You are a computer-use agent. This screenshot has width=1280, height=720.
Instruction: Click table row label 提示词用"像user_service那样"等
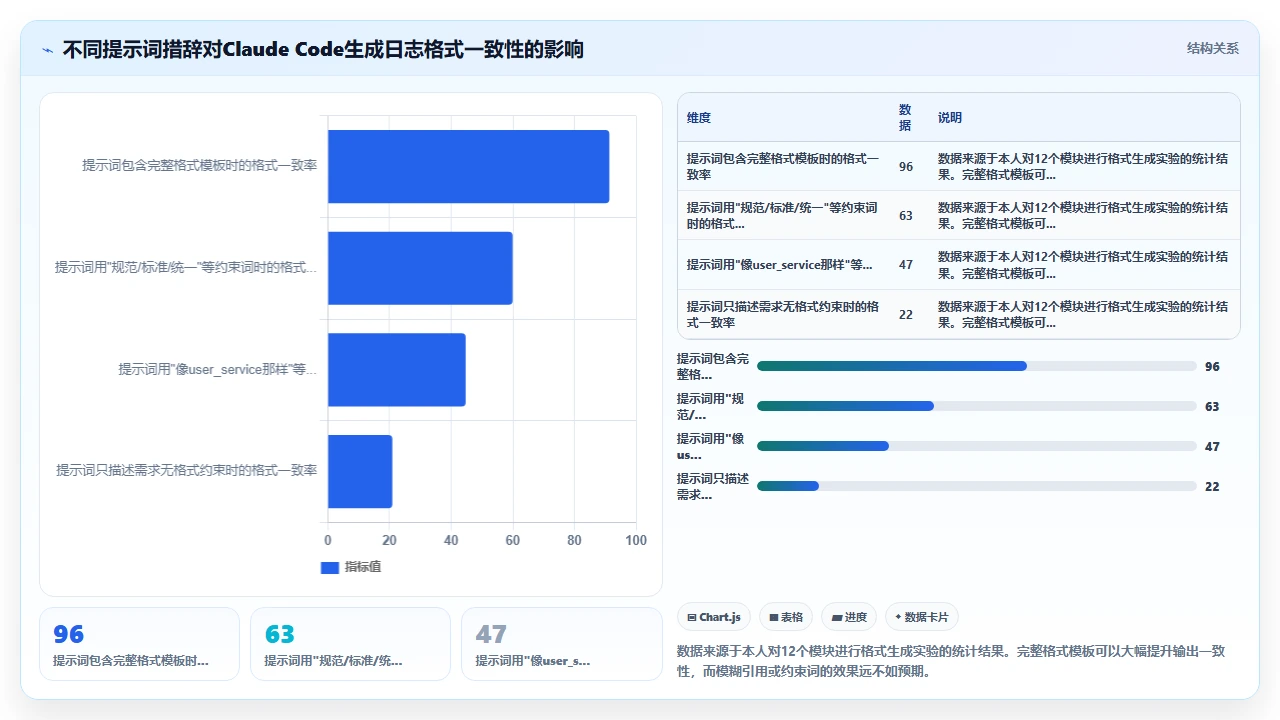(780, 265)
